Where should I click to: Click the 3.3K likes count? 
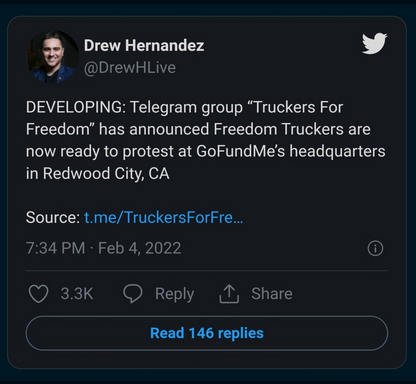click(x=77, y=294)
